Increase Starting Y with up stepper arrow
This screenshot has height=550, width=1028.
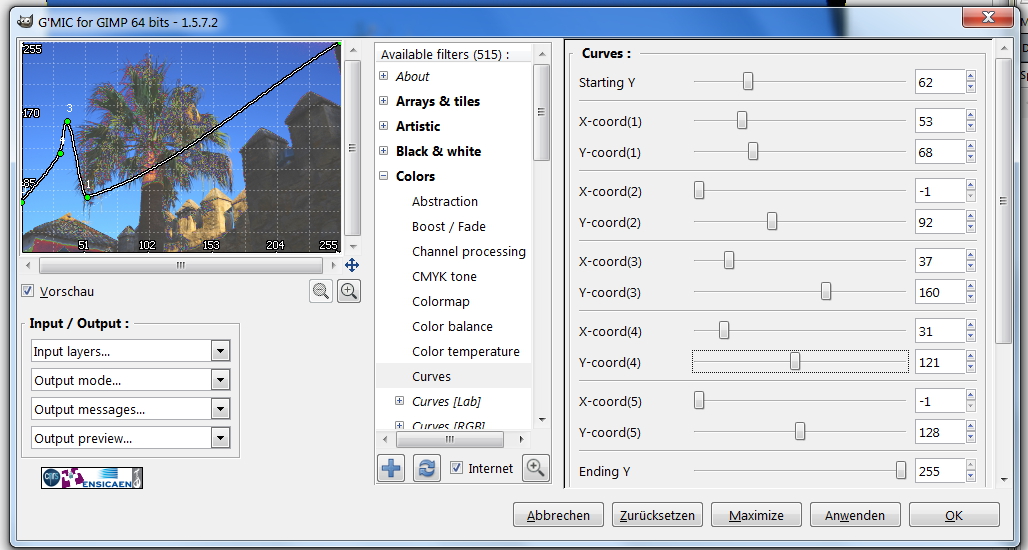tap(970, 76)
